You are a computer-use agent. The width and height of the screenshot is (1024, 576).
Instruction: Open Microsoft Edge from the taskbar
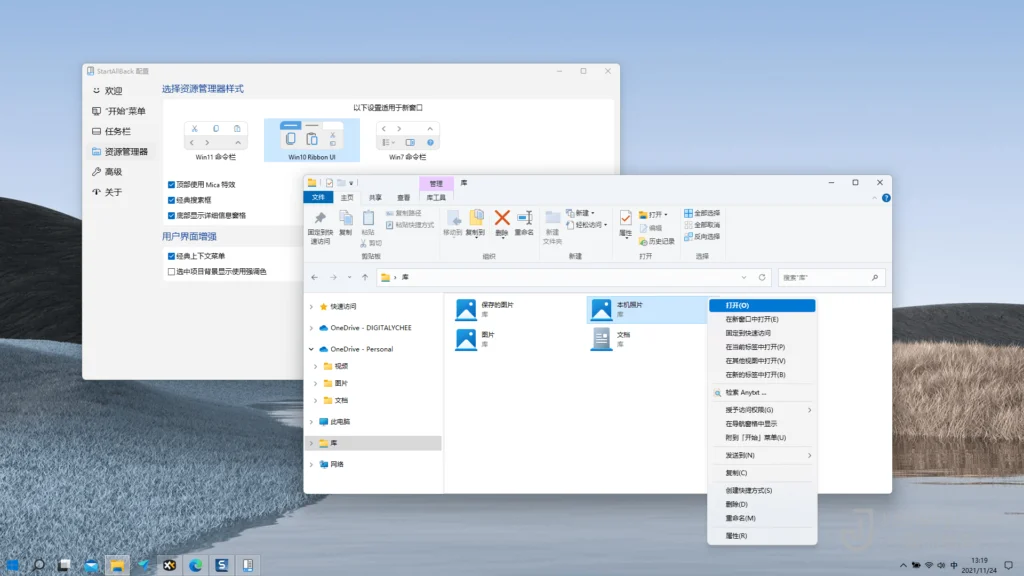point(195,565)
